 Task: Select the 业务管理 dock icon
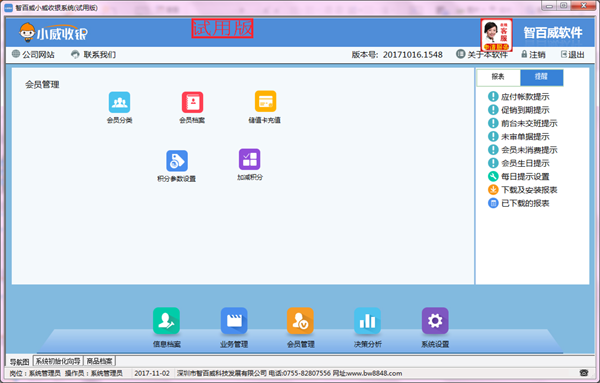pyautogui.click(x=234, y=321)
